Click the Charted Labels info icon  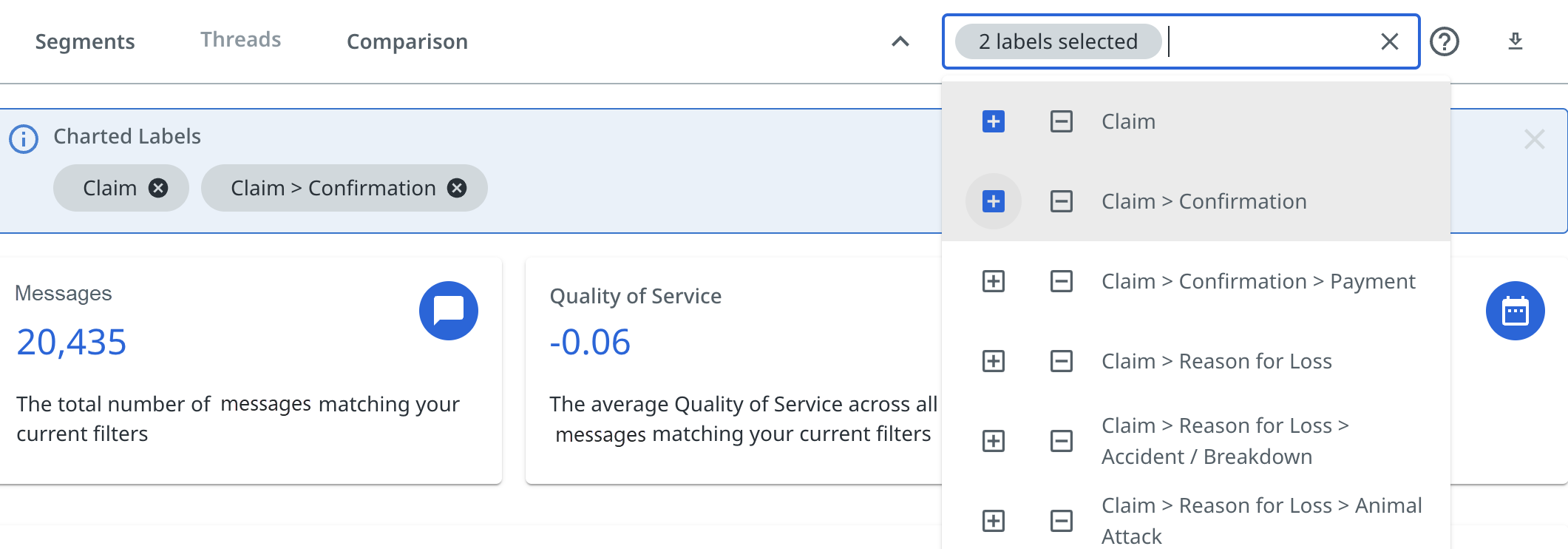click(24, 138)
